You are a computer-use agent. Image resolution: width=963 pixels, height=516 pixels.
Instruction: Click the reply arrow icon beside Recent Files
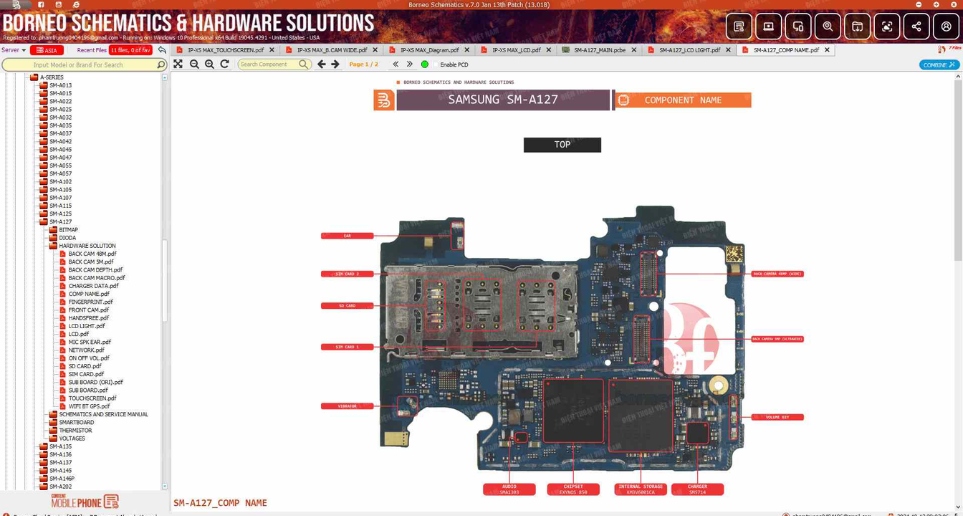coord(162,50)
